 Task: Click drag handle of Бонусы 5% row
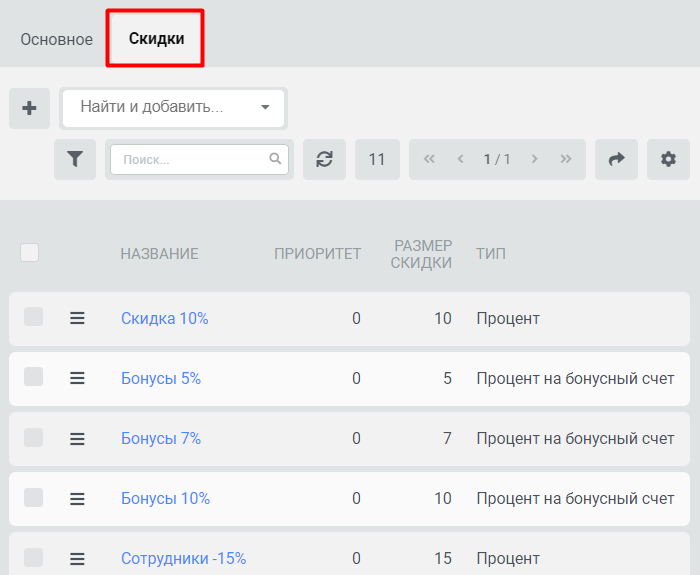coord(77,379)
